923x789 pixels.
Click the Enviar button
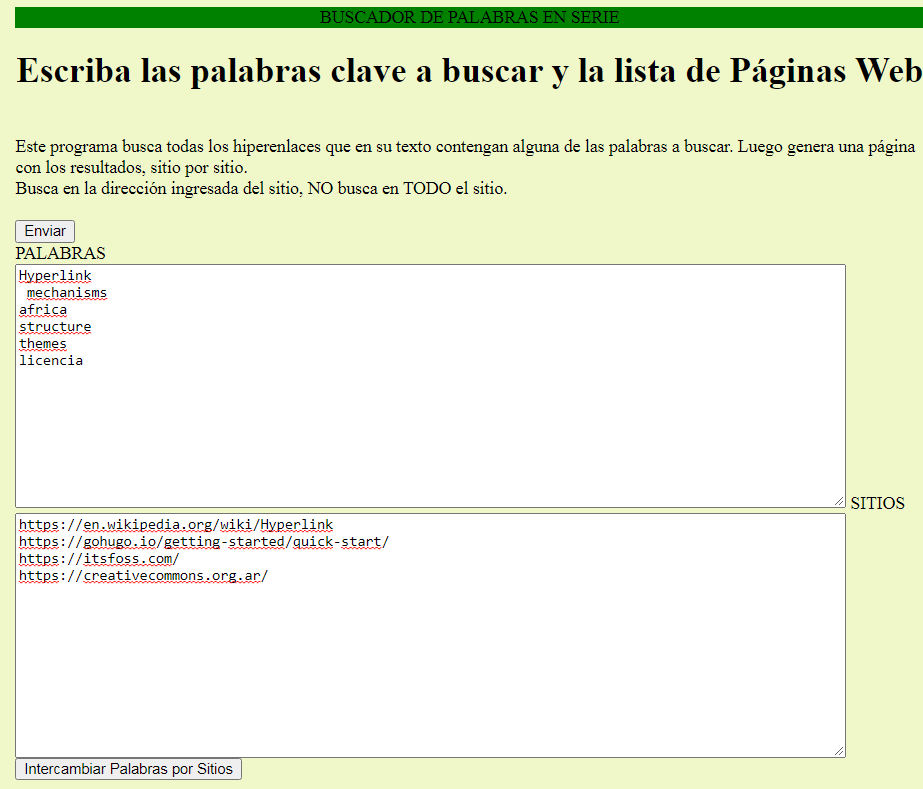click(x=45, y=231)
